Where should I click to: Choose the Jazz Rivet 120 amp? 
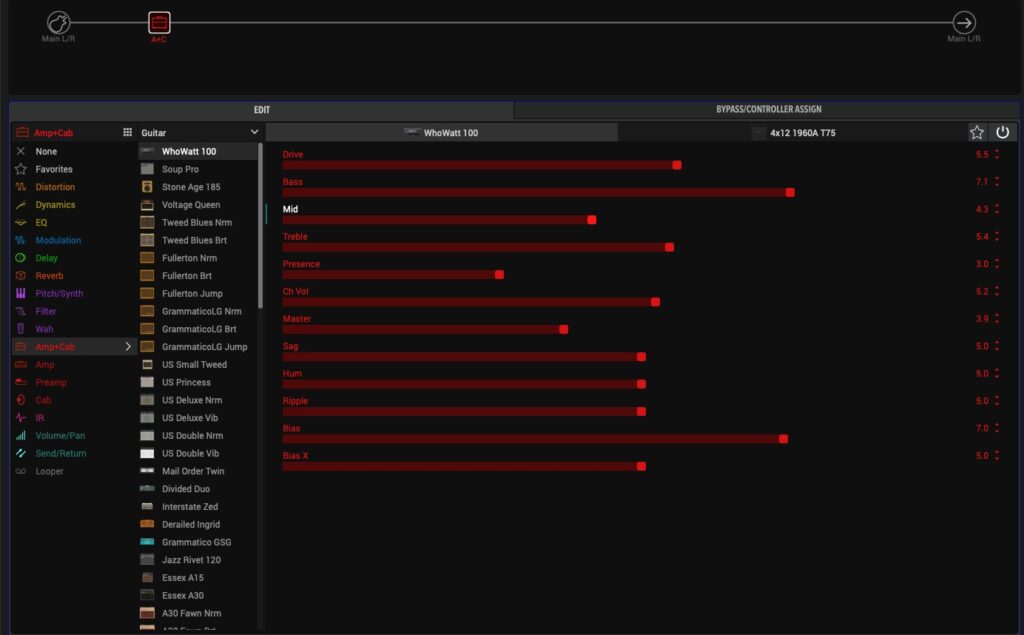192,560
